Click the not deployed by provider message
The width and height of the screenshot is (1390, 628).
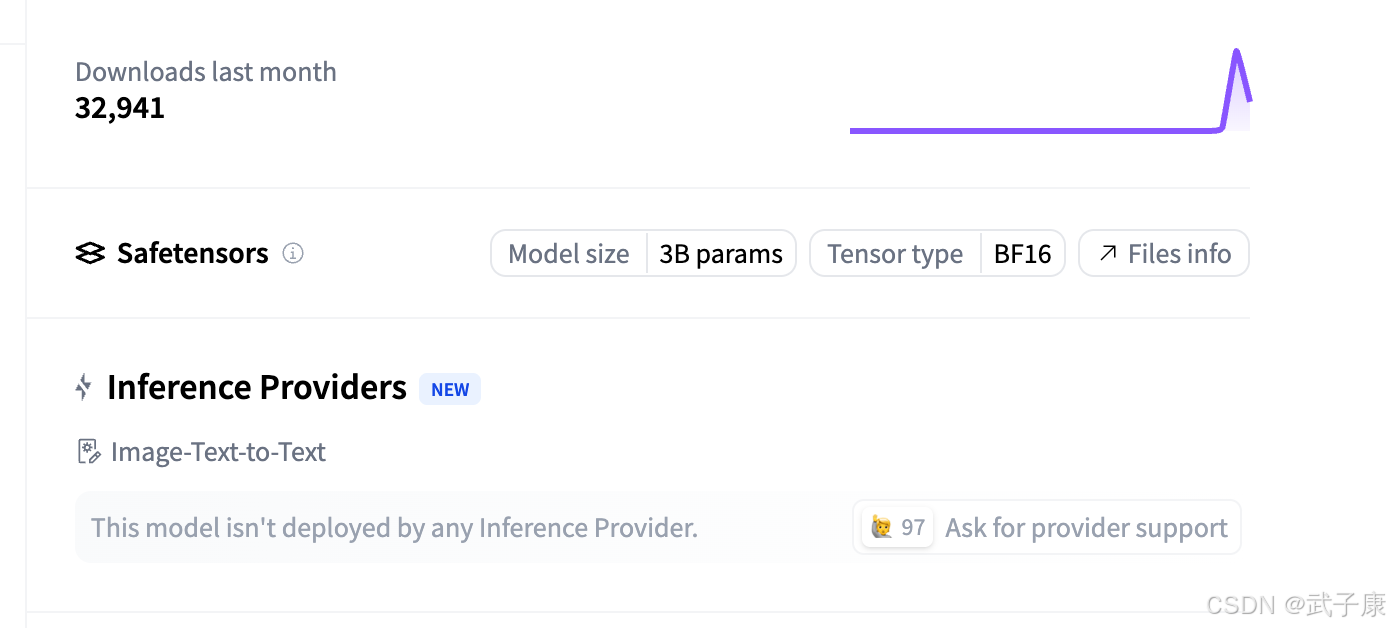pyautogui.click(x=394, y=527)
